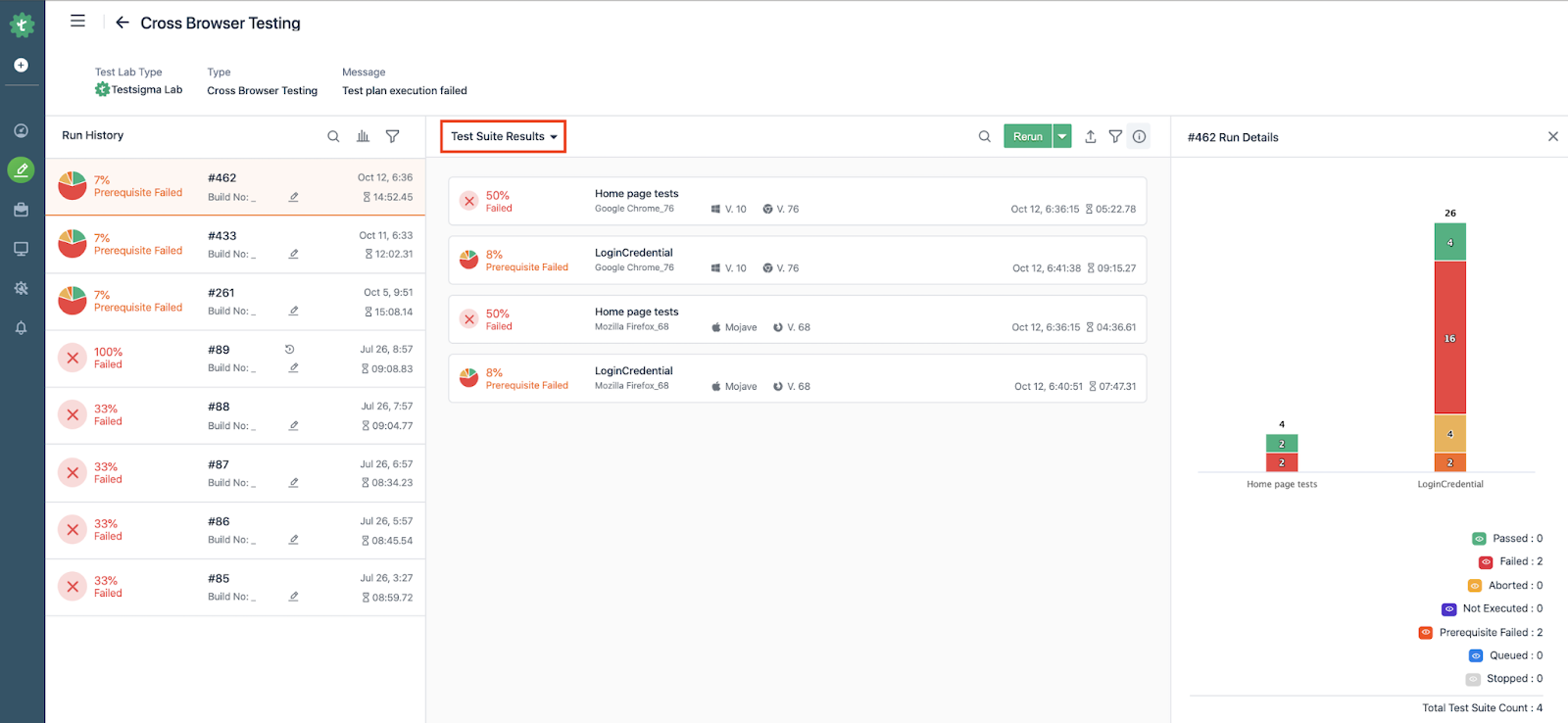This screenshot has width=1568, height=723.
Task: Select run #87 in Run History
Action: pyautogui.click(x=235, y=473)
